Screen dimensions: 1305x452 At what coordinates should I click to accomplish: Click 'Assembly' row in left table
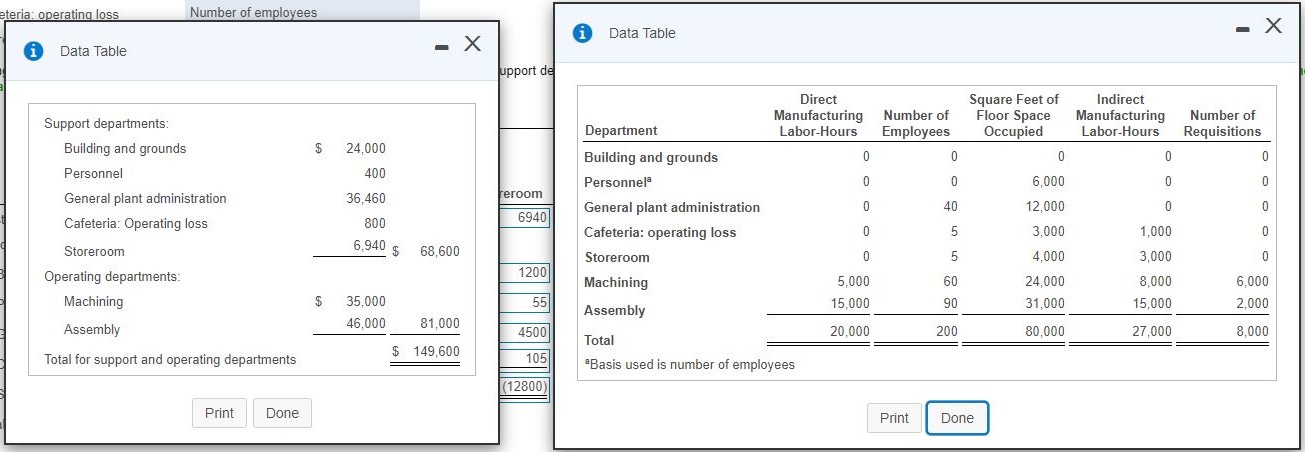(92, 329)
